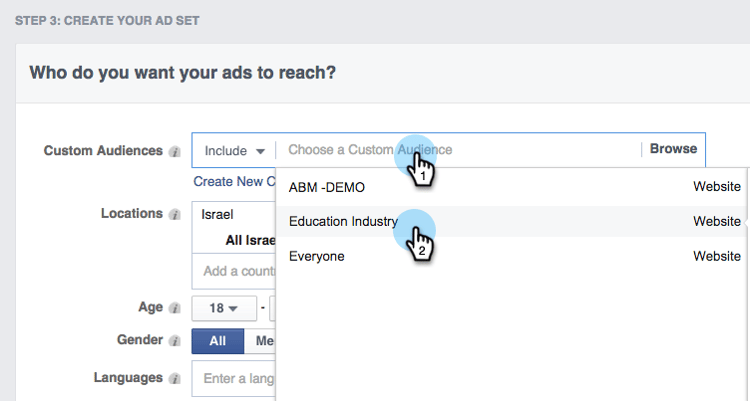Select the All gender option
Image resolution: width=750 pixels, height=401 pixels.
click(217, 341)
